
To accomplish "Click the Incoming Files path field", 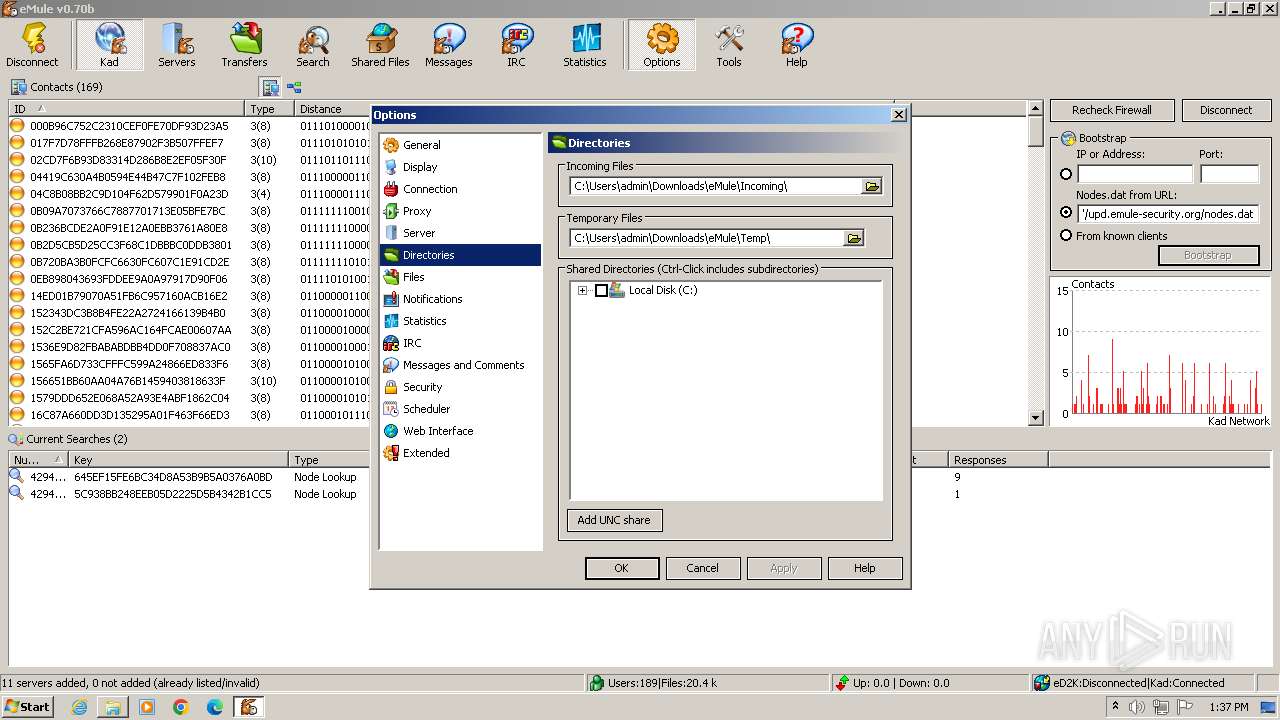I will click(716, 186).
